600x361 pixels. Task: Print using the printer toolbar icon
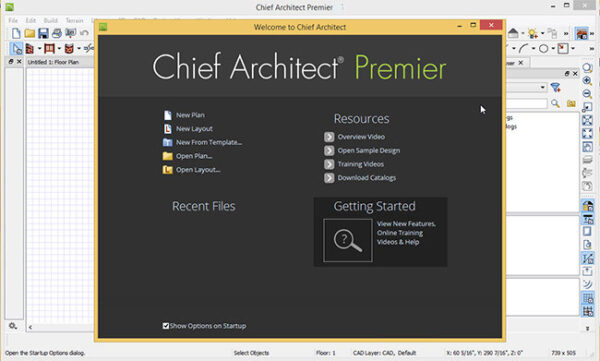57,33
